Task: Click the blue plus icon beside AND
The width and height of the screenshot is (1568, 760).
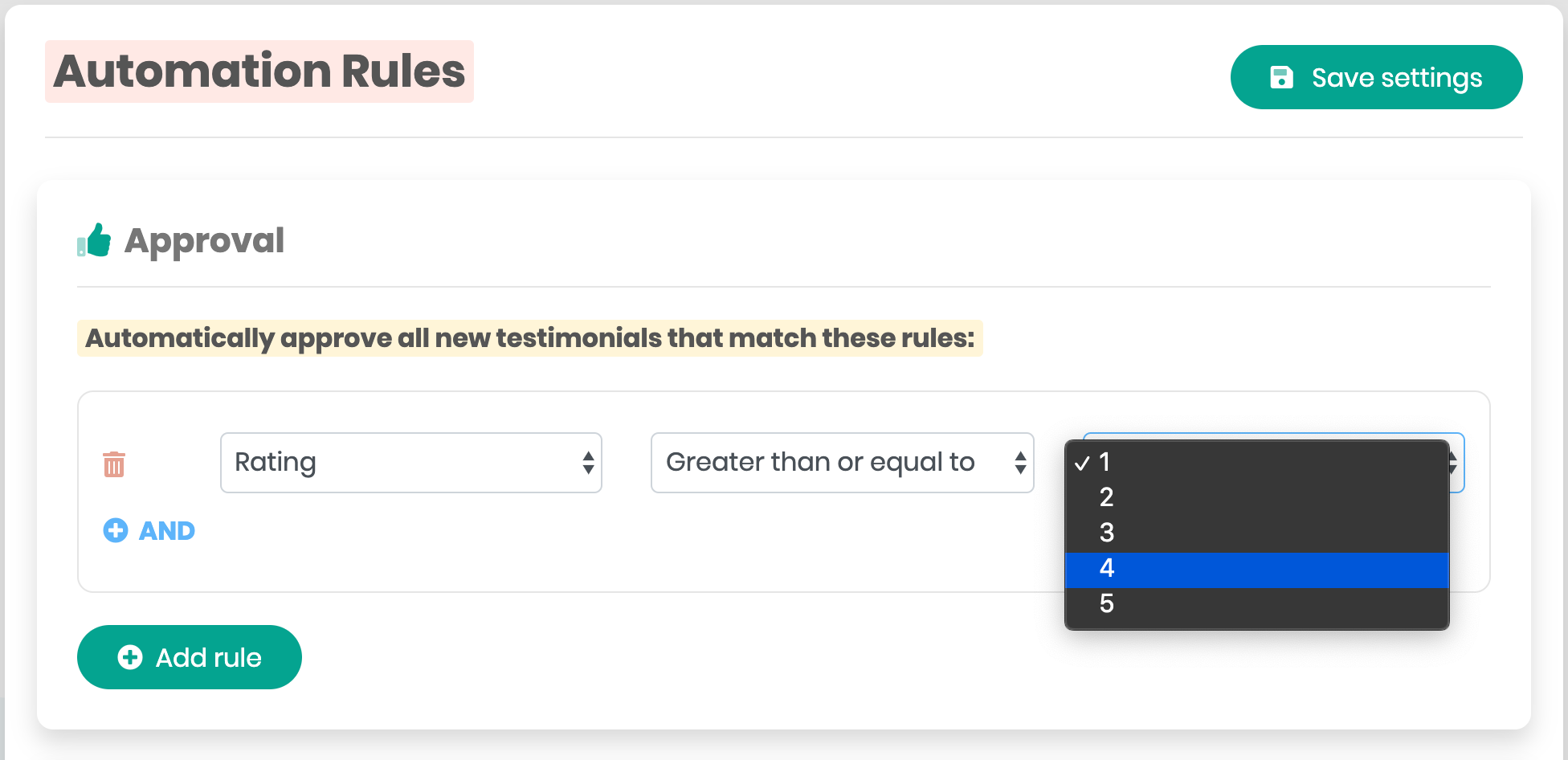Action: tap(116, 530)
